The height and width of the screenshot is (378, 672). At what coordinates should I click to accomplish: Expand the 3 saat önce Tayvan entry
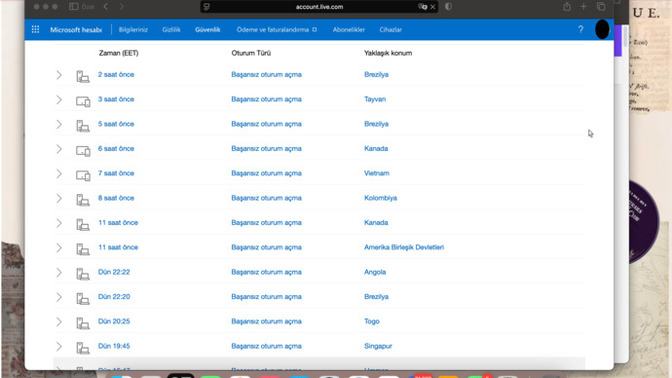tap(59, 100)
